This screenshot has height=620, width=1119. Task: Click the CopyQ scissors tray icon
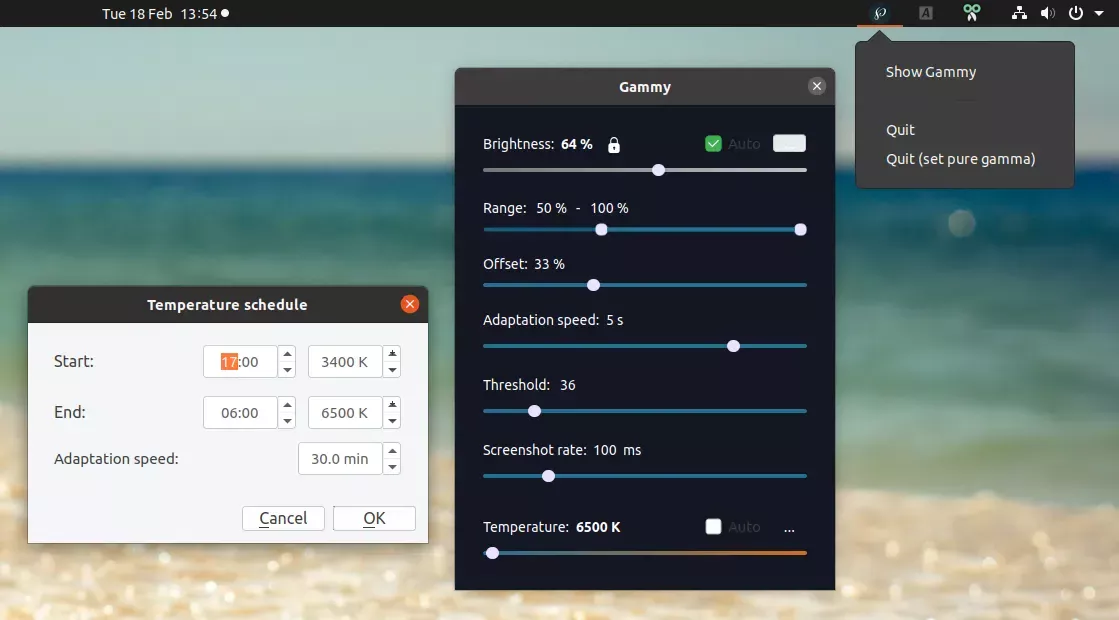coord(971,13)
